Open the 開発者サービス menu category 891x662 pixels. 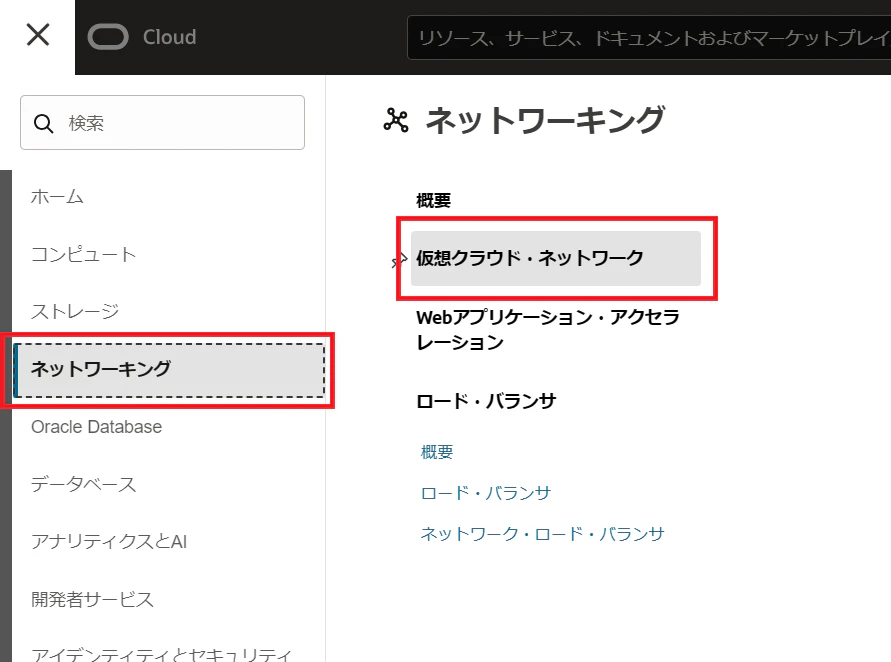pos(93,599)
